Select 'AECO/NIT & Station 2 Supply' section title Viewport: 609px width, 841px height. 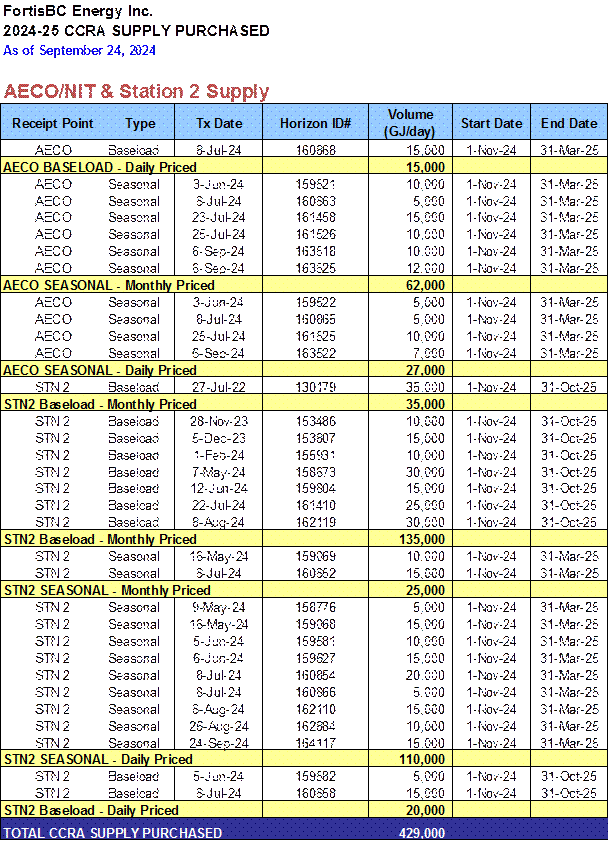[x=136, y=91]
